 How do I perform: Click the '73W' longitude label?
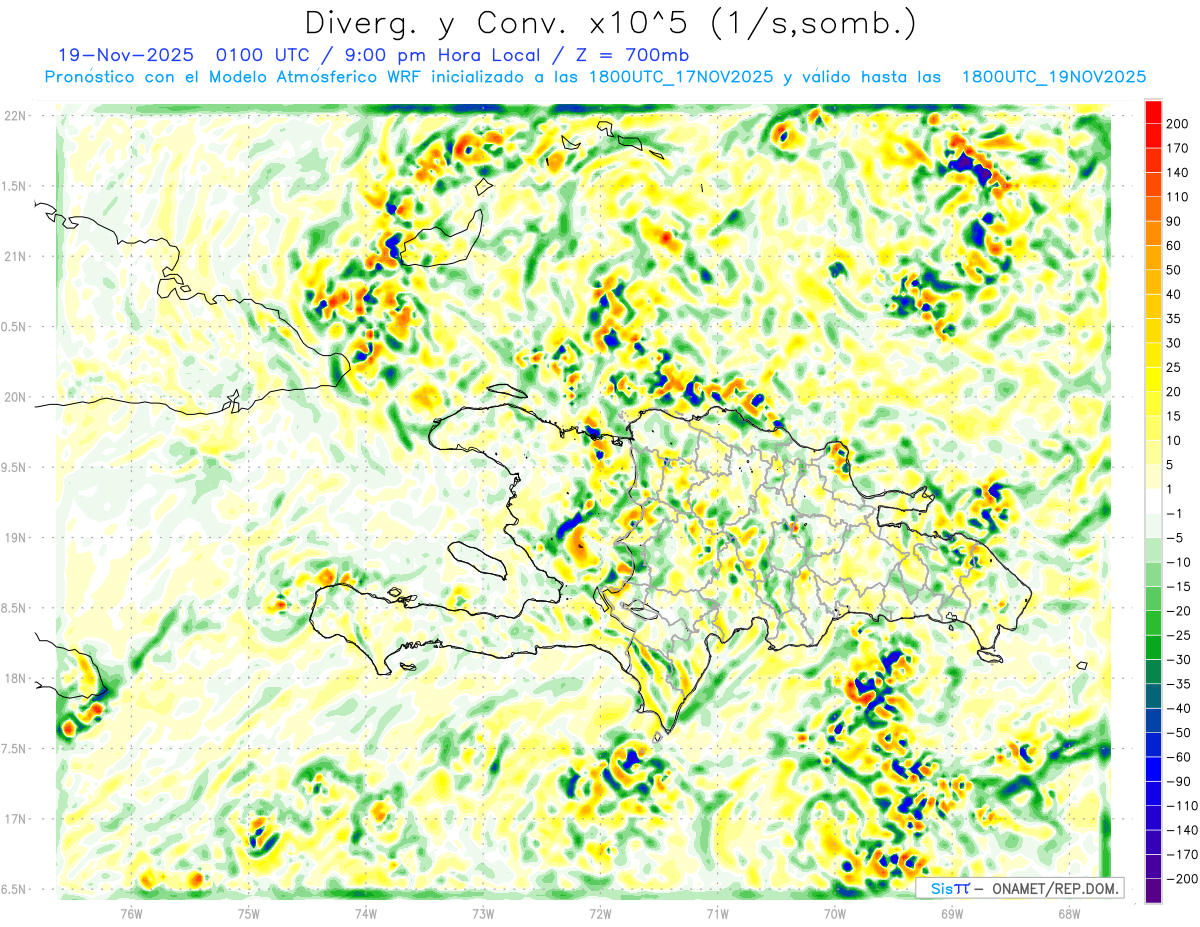[483, 913]
